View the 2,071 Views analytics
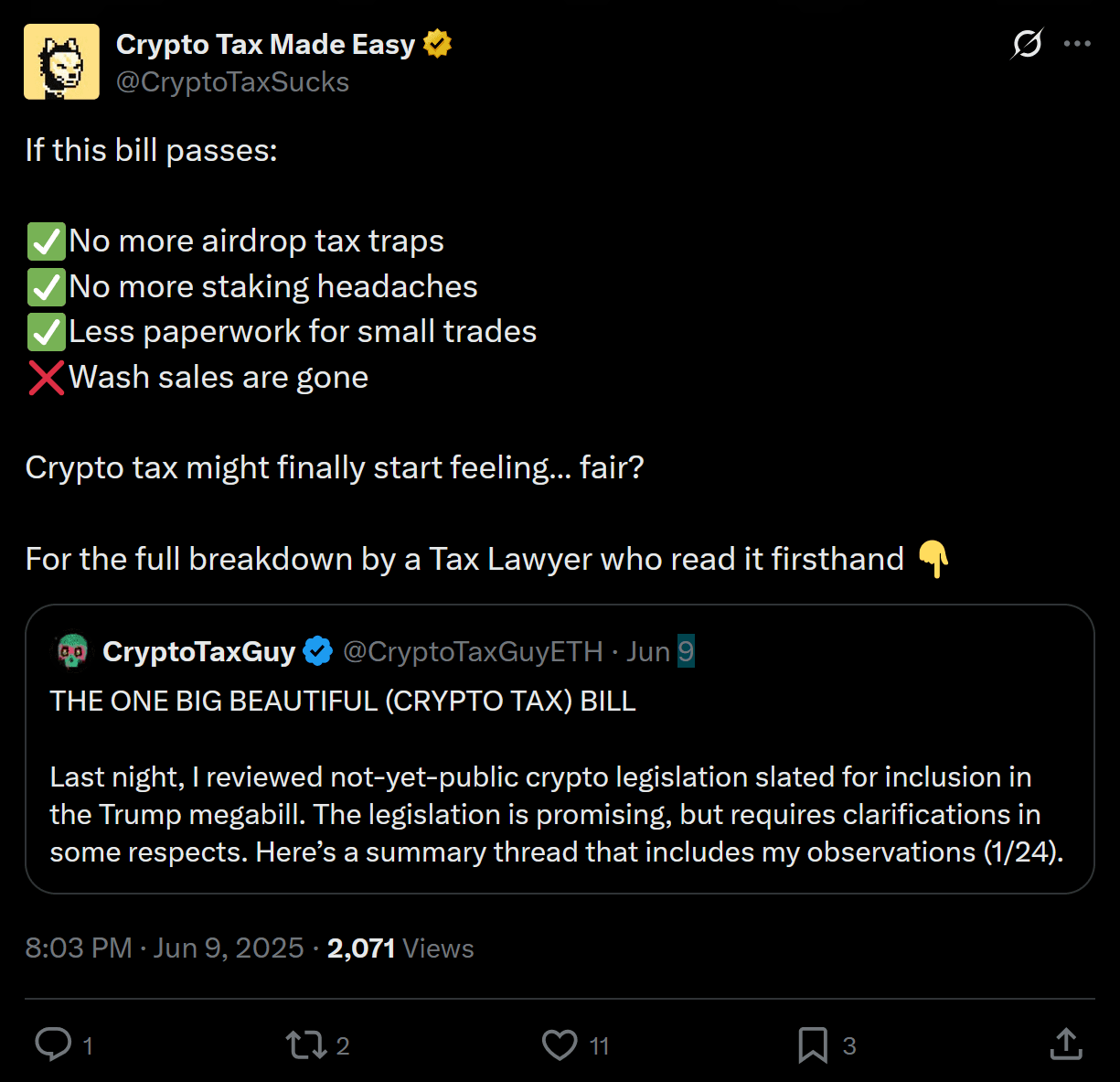Image resolution: width=1120 pixels, height=1082 pixels. (400, 948)
